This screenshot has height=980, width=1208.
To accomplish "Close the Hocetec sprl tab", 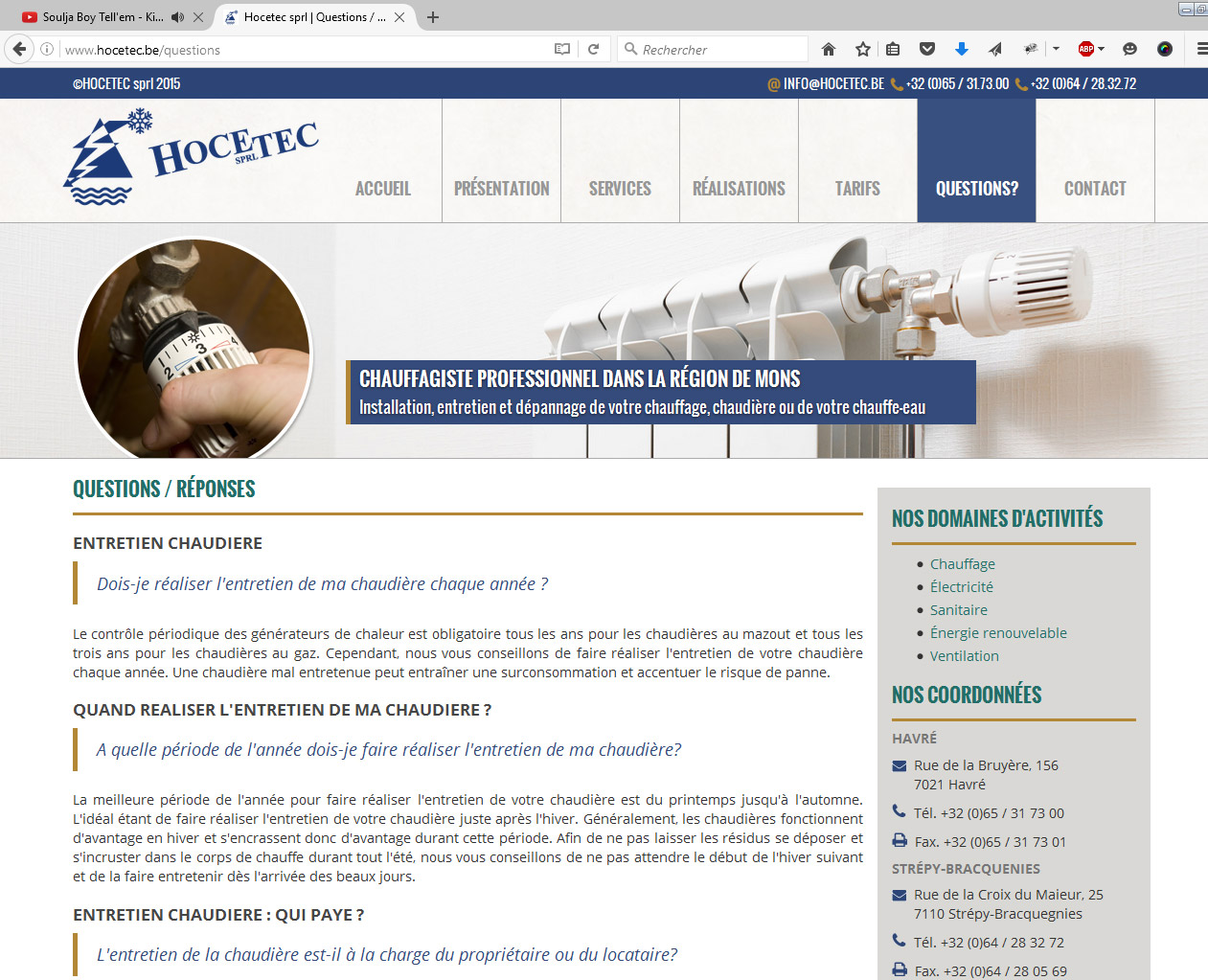I will point(399,17).
